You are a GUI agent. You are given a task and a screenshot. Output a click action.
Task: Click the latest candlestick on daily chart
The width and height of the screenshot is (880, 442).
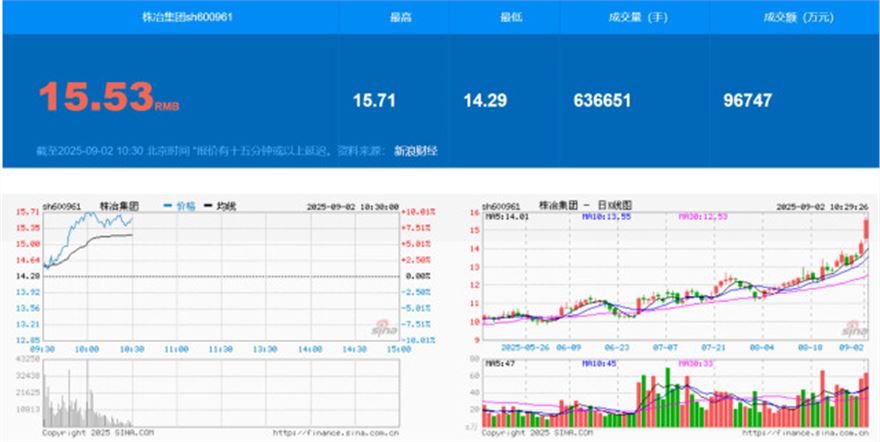(x=864, y=232)
